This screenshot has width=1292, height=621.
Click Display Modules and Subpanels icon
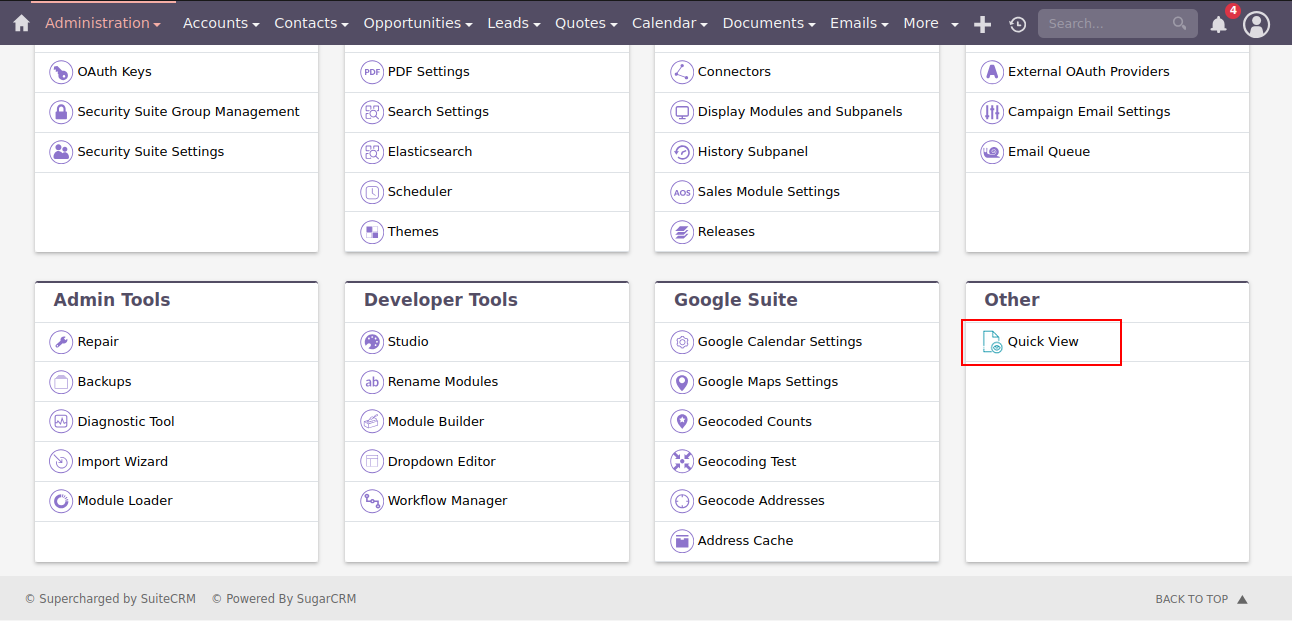(682, 112)
